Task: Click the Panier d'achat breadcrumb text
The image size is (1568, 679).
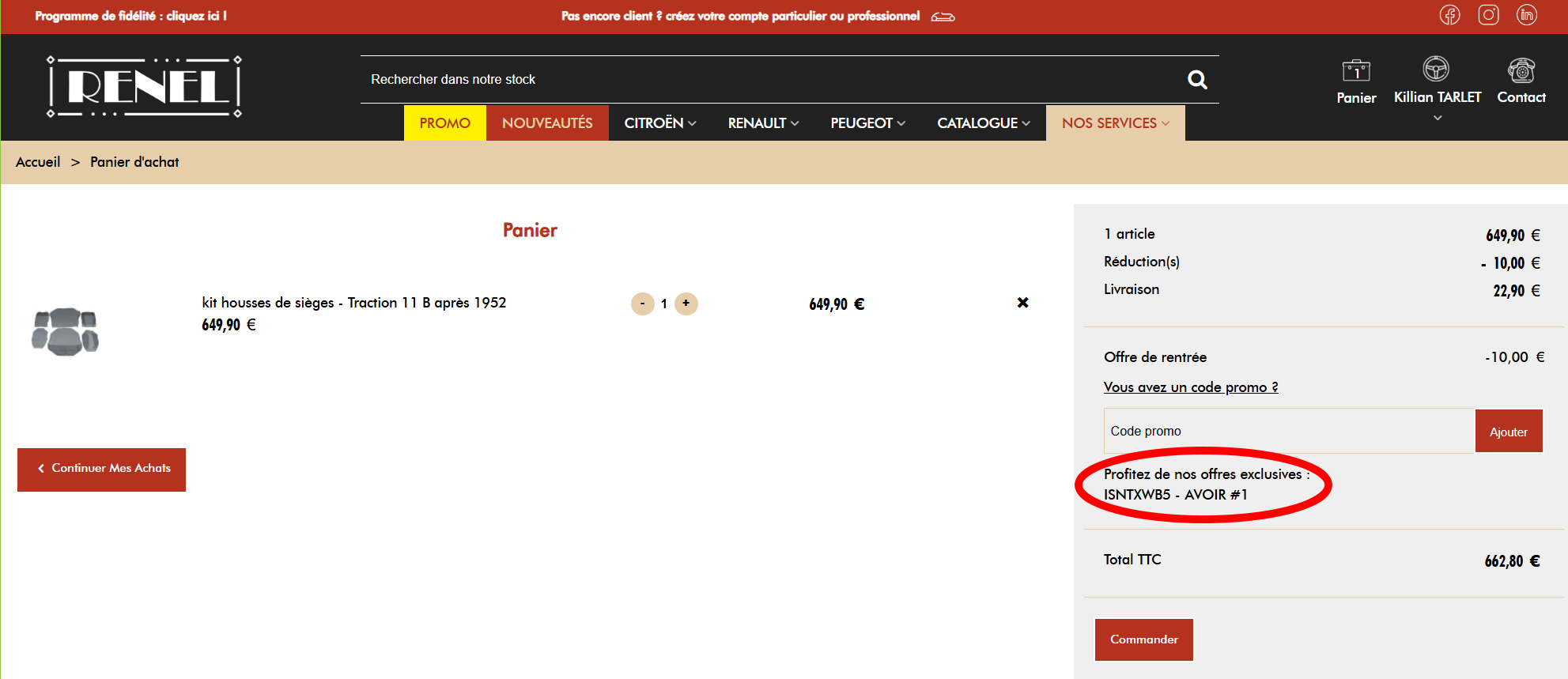Action: [134, 162]
